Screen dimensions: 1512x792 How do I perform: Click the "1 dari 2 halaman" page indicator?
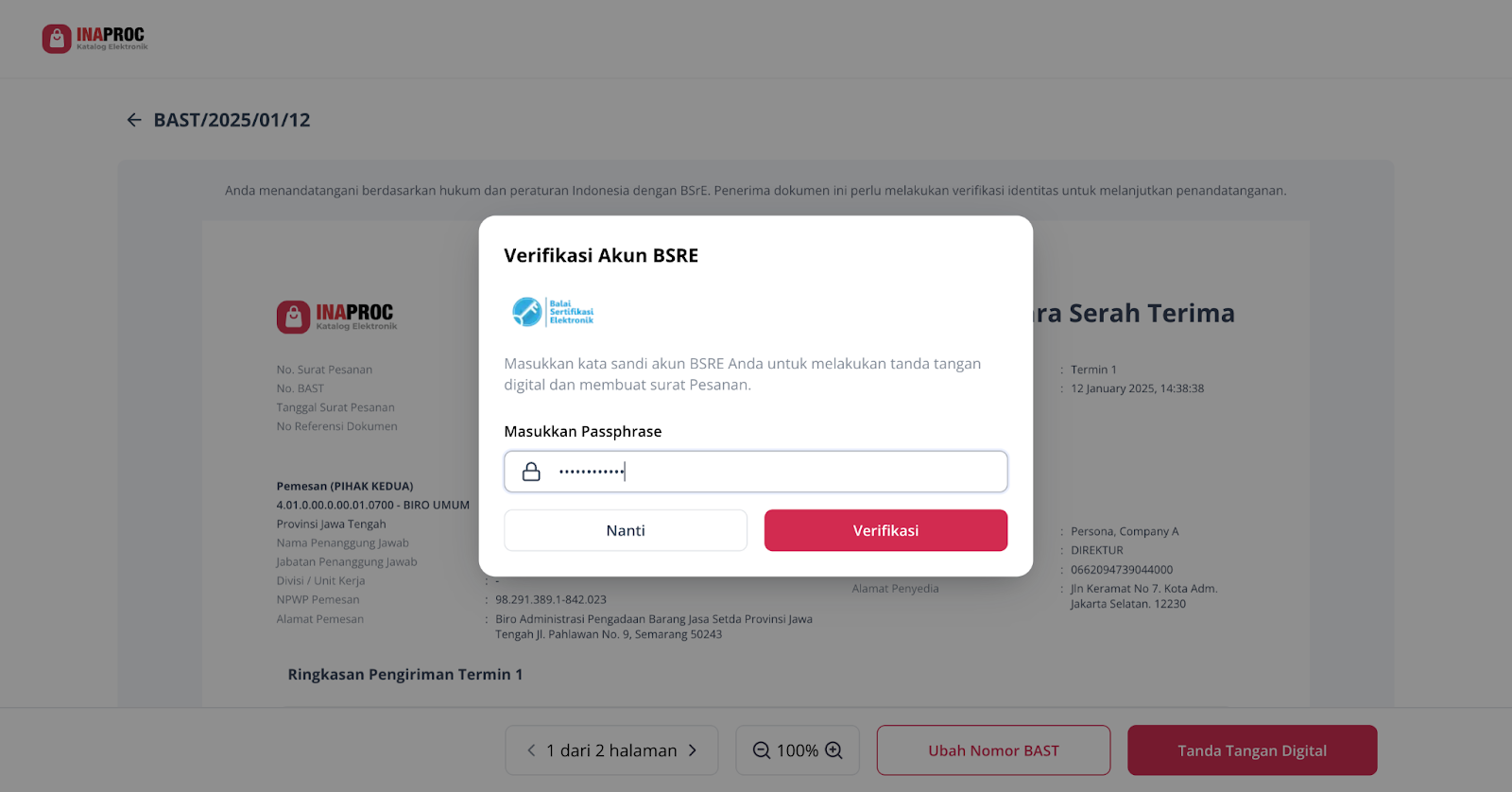611,750
